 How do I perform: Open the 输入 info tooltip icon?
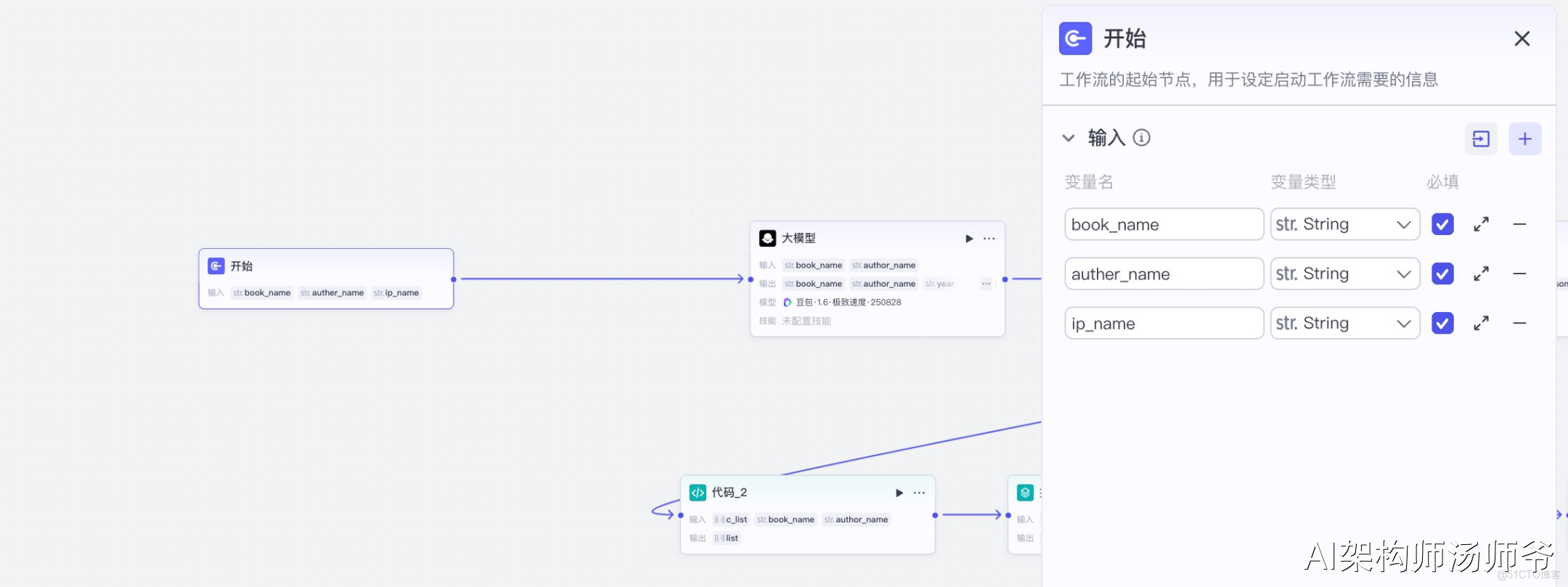click(1142, 138)
